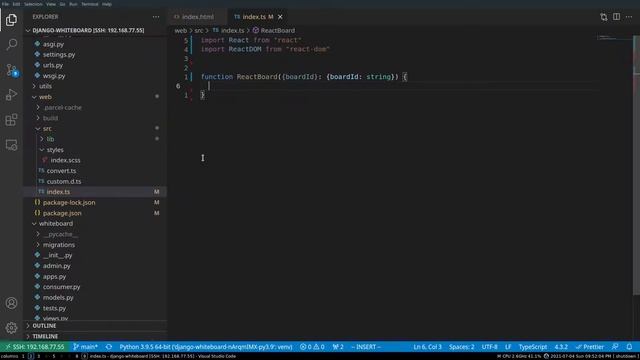The image size is (640, 360).
Task: Open package-lock.json file
Action: [95, 202]
